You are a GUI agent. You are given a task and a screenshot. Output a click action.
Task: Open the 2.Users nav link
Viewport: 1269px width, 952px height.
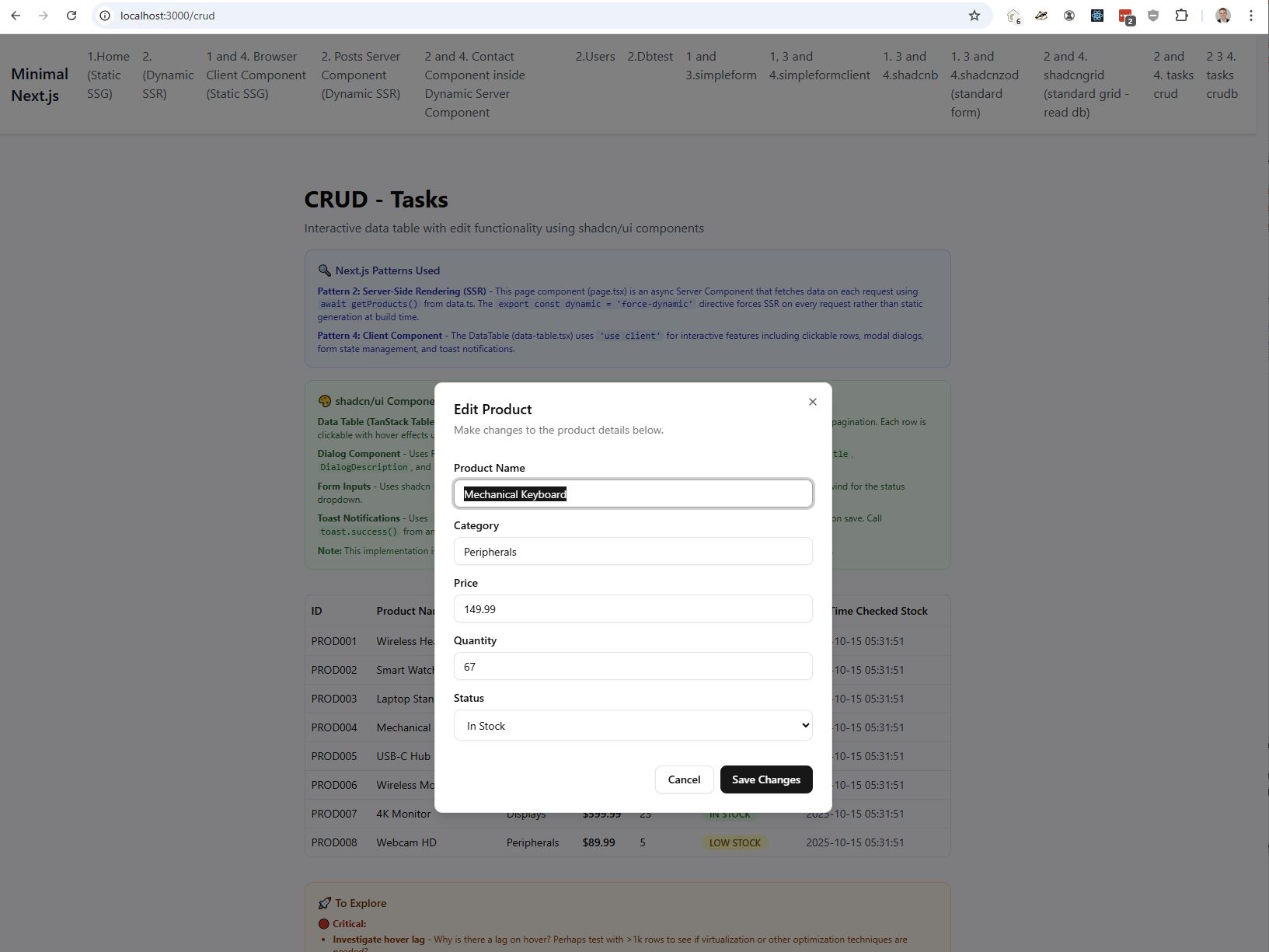594,57
